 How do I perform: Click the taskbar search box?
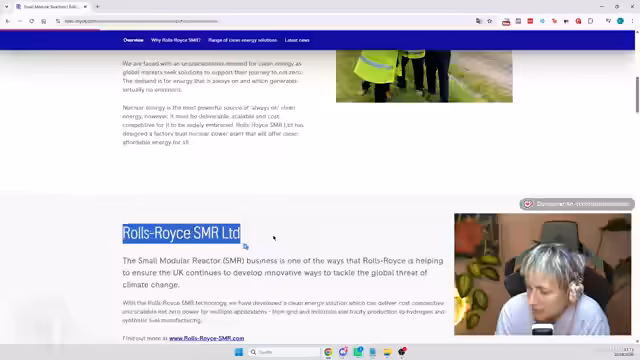284,352
